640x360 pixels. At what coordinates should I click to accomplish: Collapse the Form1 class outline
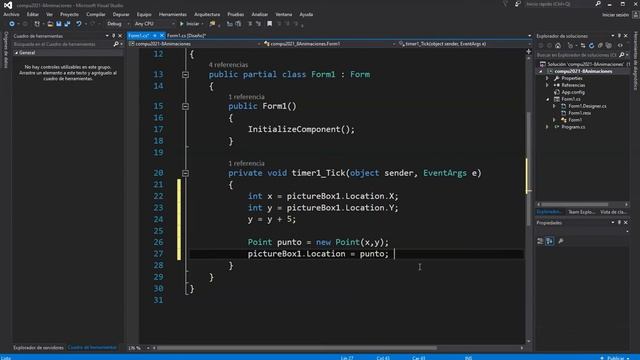(x=185, y=75)
